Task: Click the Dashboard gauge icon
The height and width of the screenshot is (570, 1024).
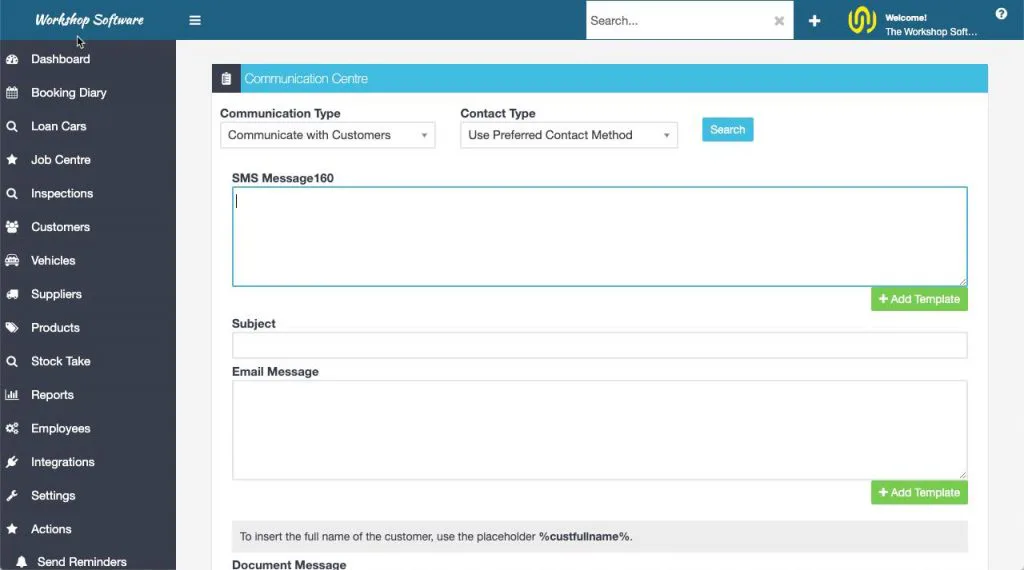Action: (12, 59)
